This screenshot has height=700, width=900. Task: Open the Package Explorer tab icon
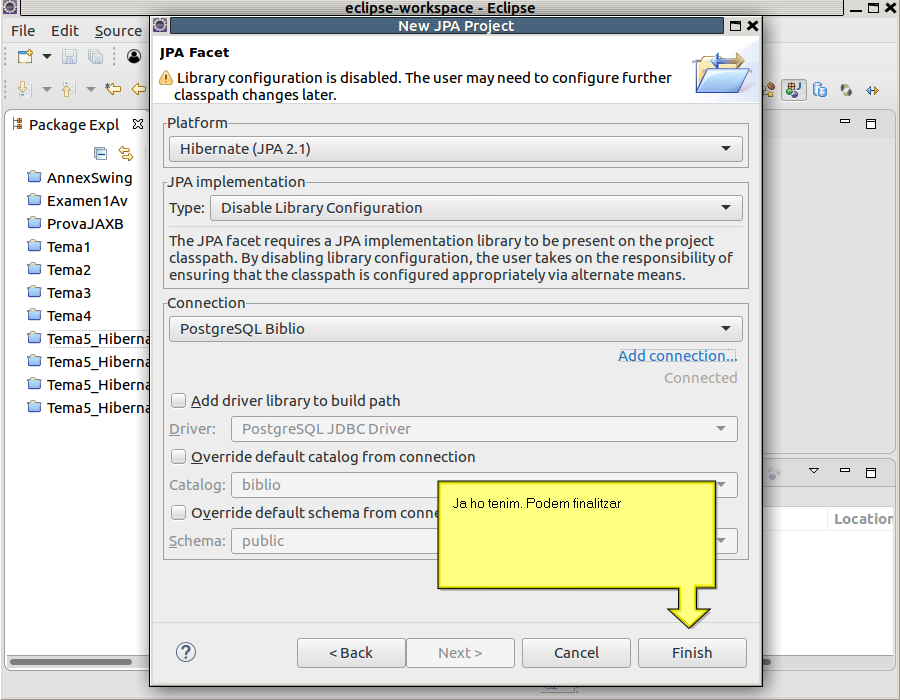(18, 124)
